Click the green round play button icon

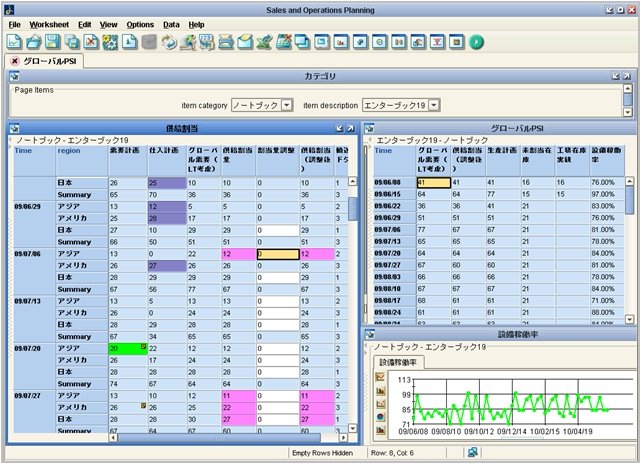476,42
